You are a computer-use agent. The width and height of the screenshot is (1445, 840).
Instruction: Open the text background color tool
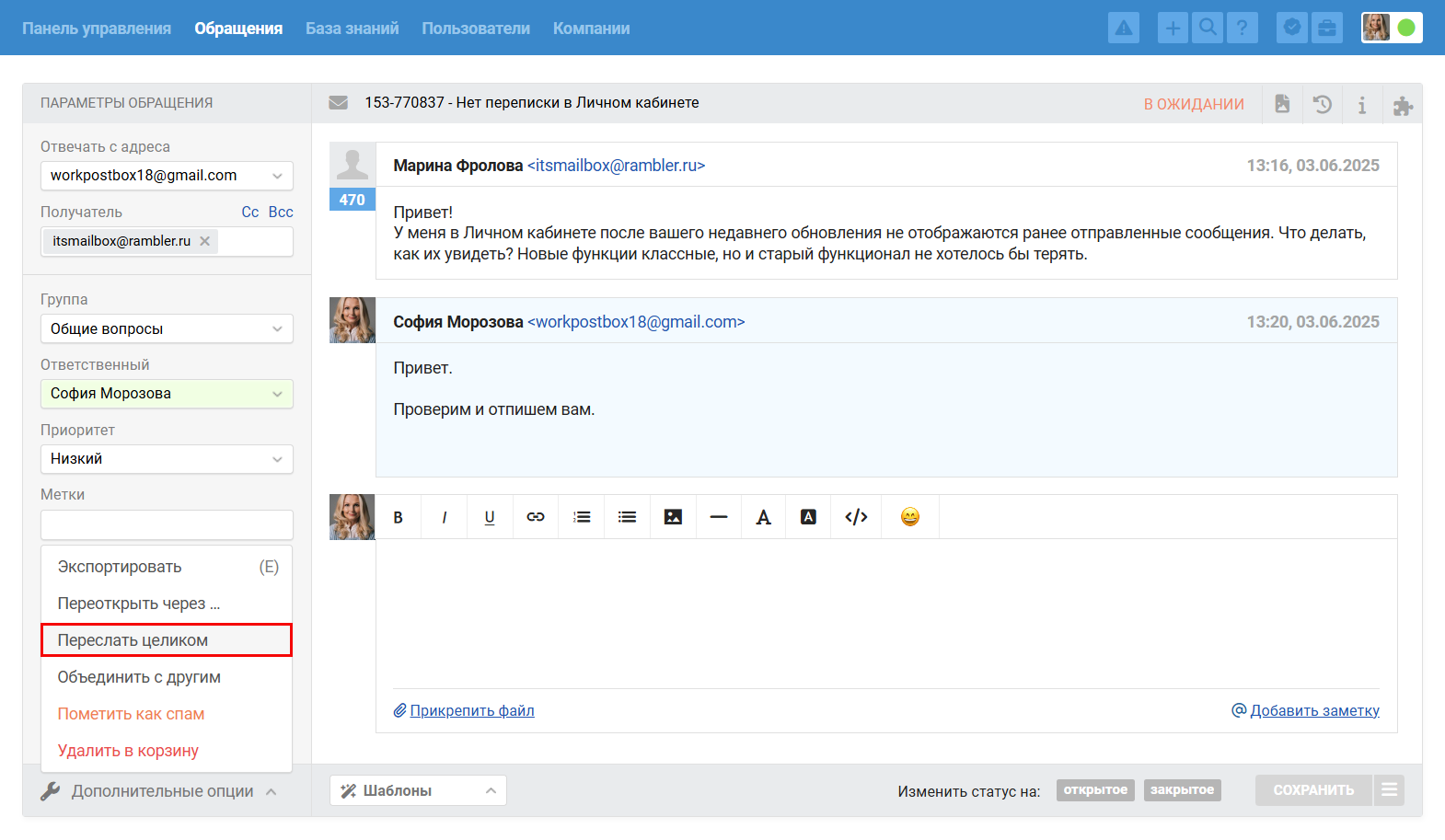point(808,517)
